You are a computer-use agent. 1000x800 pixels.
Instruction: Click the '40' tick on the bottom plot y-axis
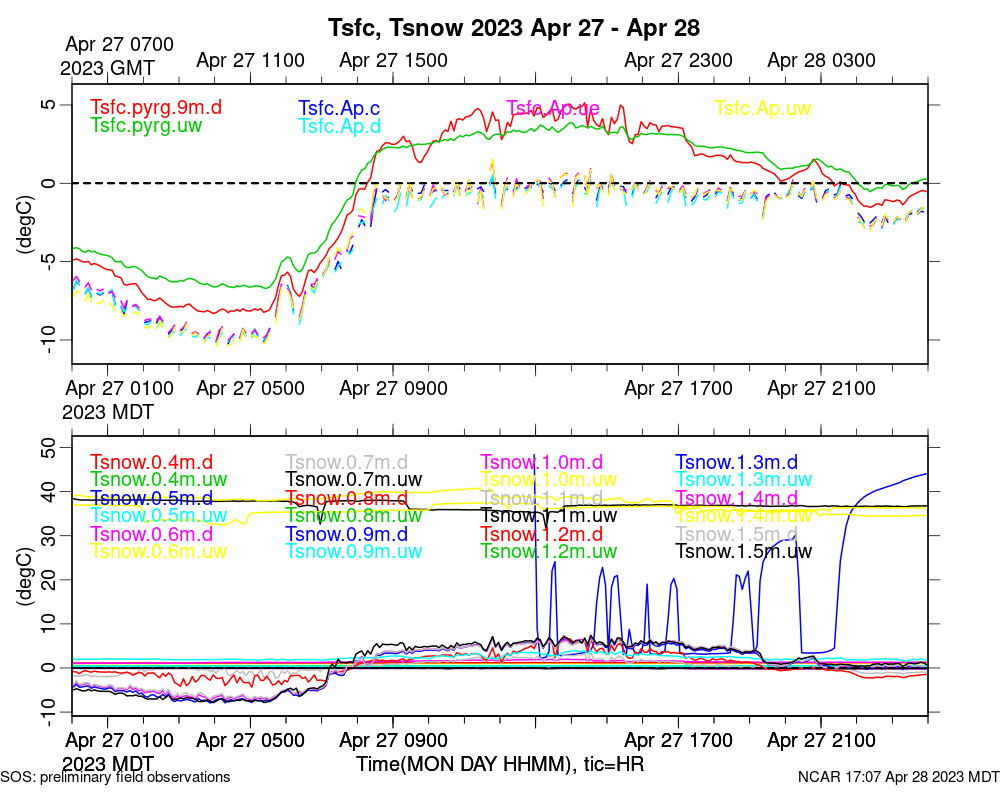[48, 491]
